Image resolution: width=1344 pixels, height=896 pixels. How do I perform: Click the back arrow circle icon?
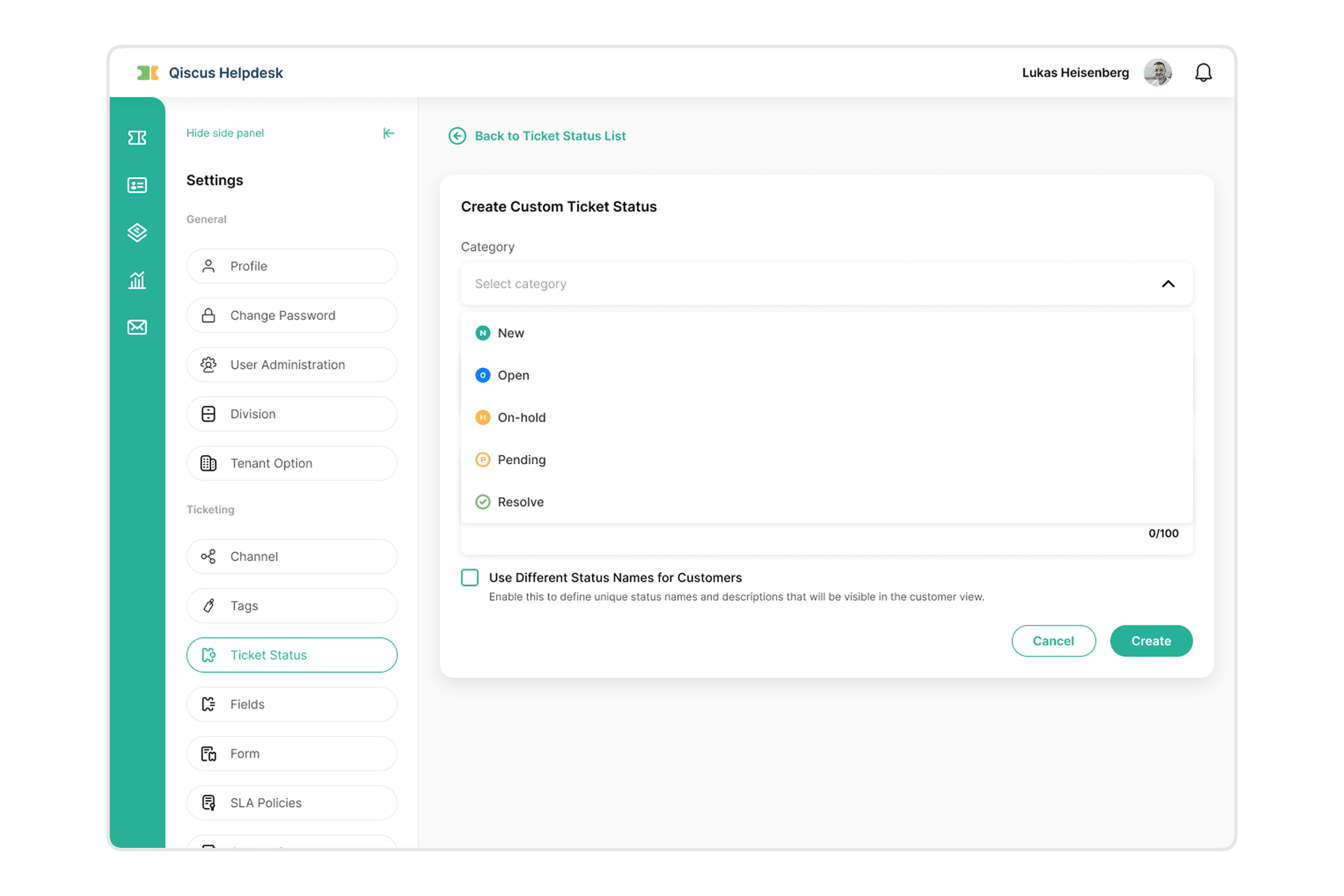pos(457,136)
